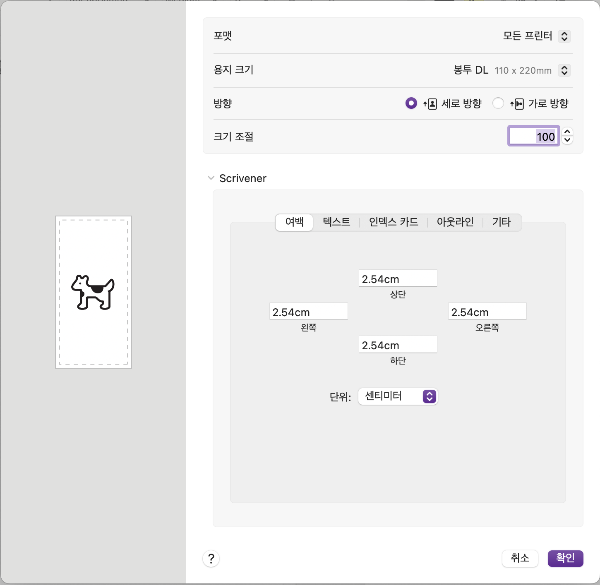Select 세로 방향 portrait orientation
The width and height of the screenshot is (600, 585).
411,103
